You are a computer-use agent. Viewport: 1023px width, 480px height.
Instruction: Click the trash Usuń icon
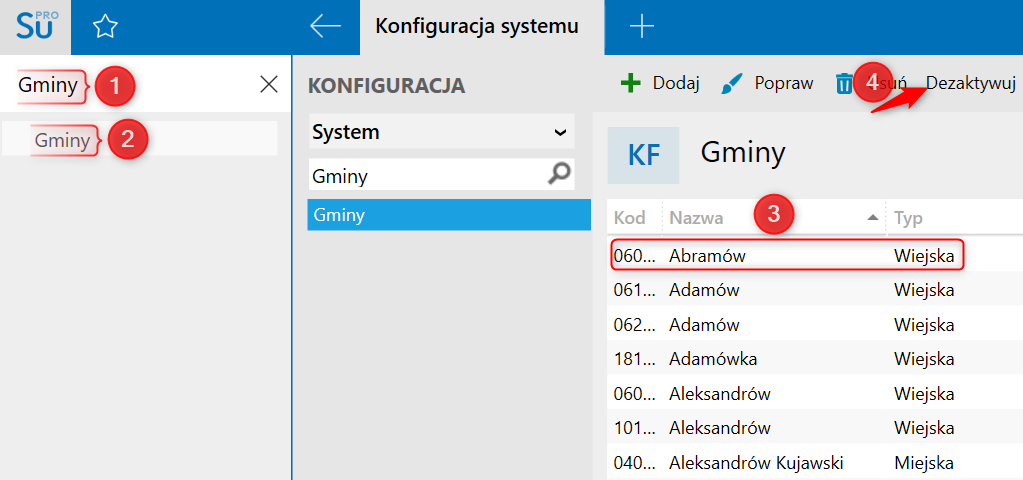pos(845,83)
